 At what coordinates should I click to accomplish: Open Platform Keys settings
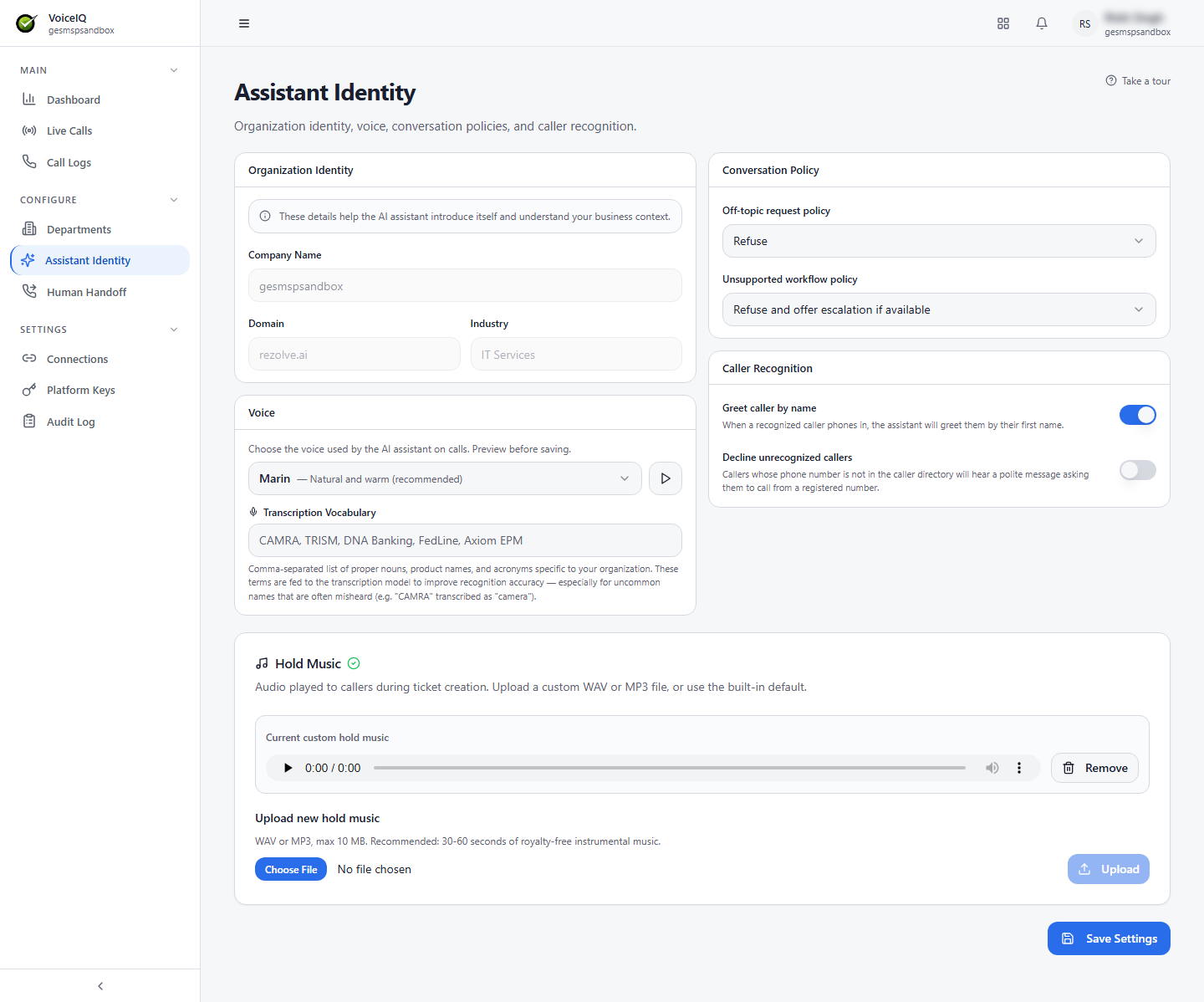tap(100, 390)
